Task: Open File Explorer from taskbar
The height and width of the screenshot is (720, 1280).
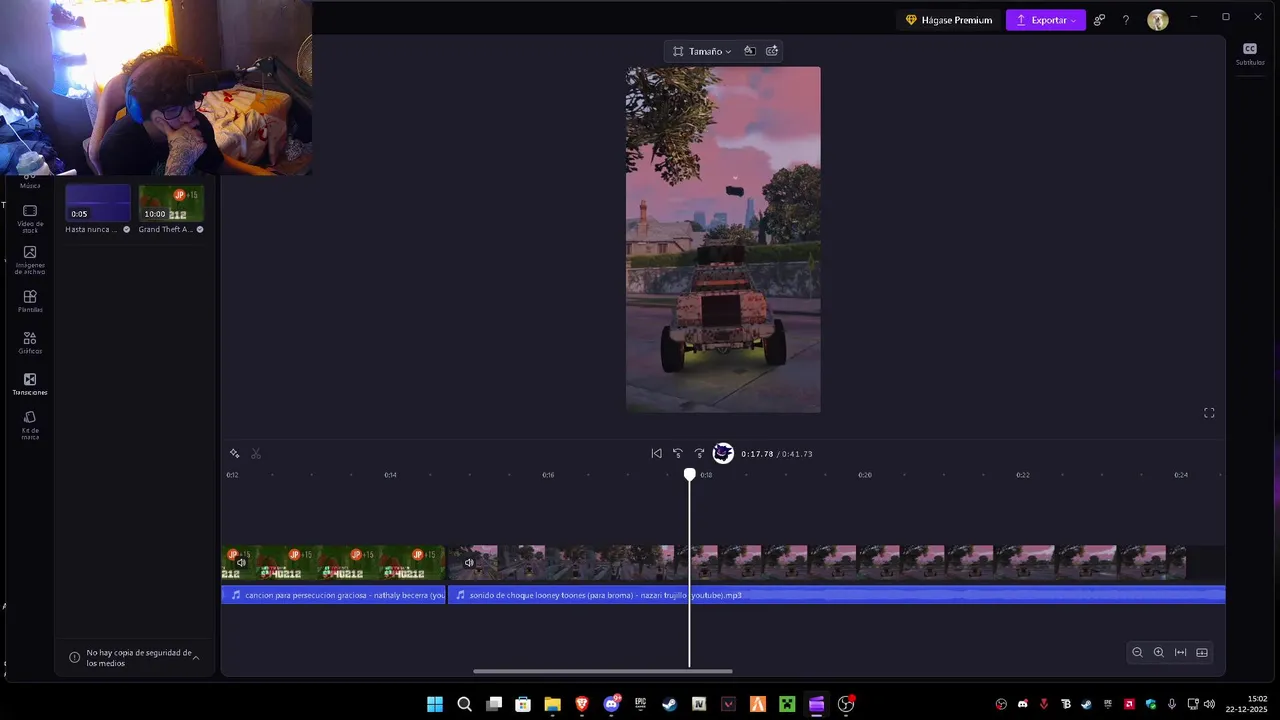Action: point(552,704)
